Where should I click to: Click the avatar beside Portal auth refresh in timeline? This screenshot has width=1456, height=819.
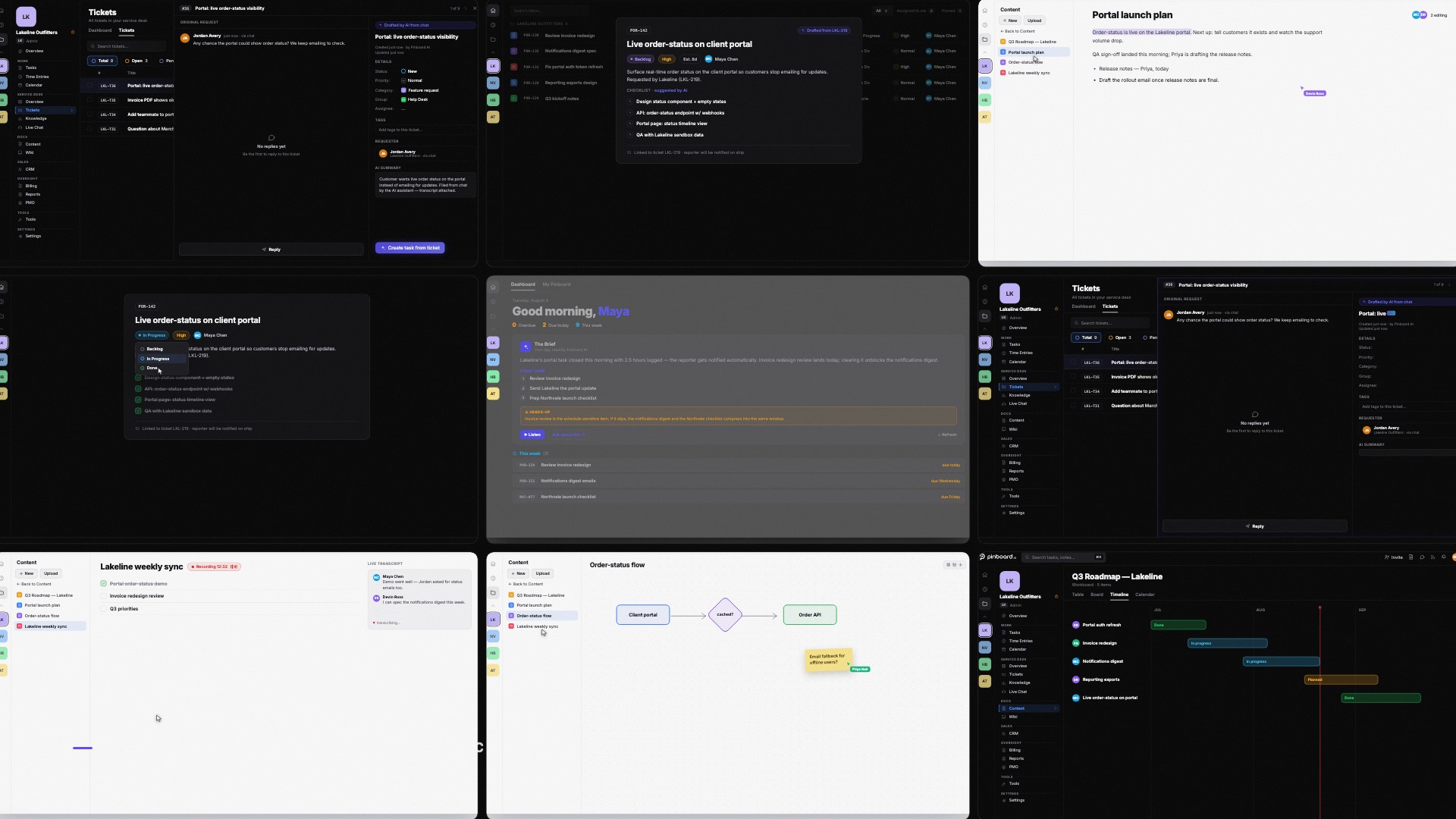[1075, 625]
